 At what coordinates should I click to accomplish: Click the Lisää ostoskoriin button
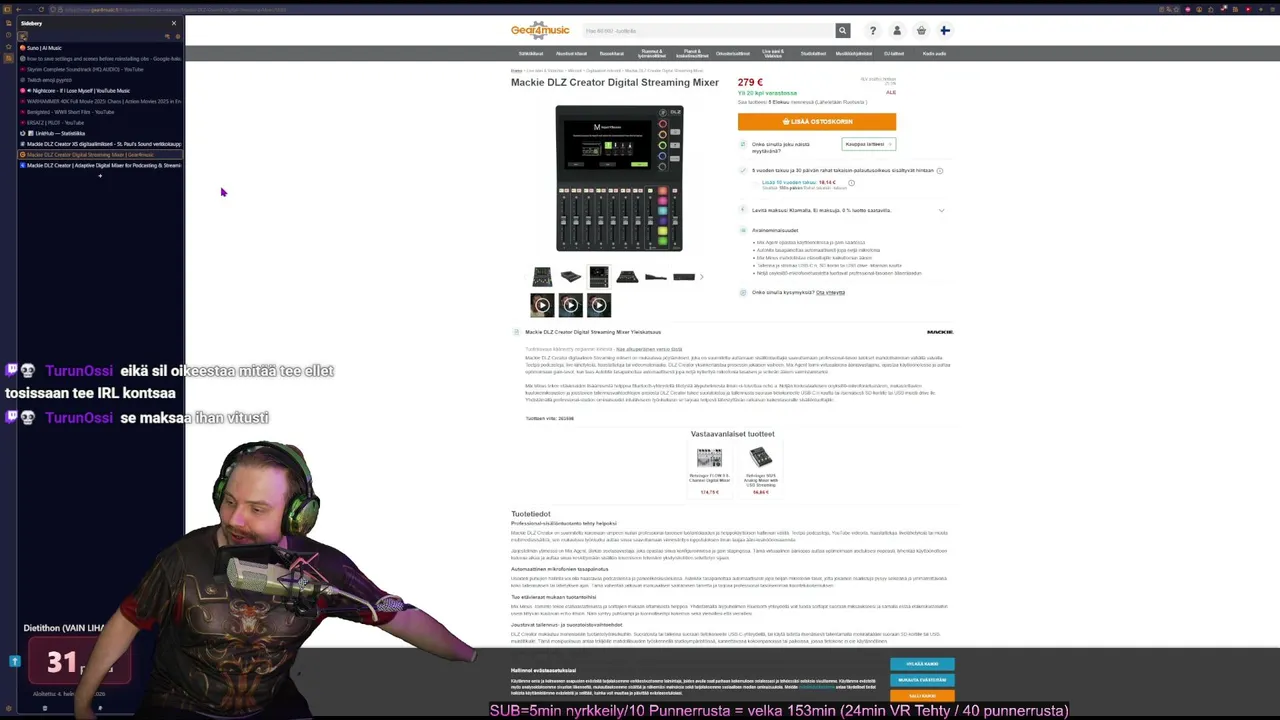pos(817,122)
